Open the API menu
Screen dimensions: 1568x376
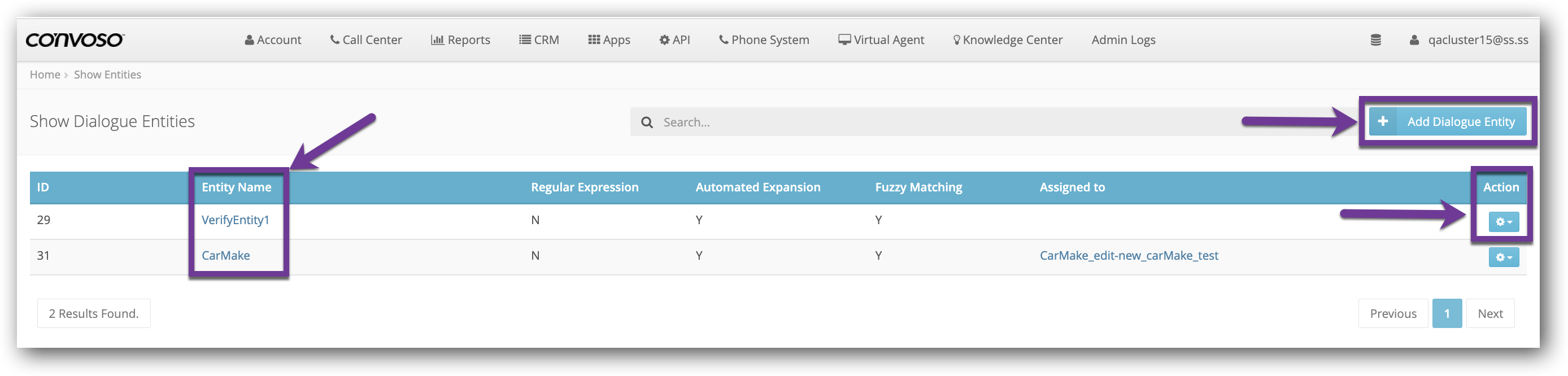674,40
